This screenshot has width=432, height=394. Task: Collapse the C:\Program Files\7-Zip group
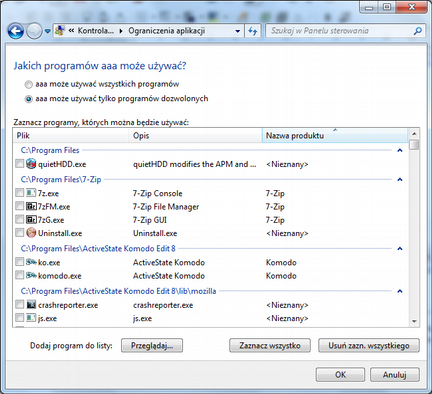tap(400, 179)
